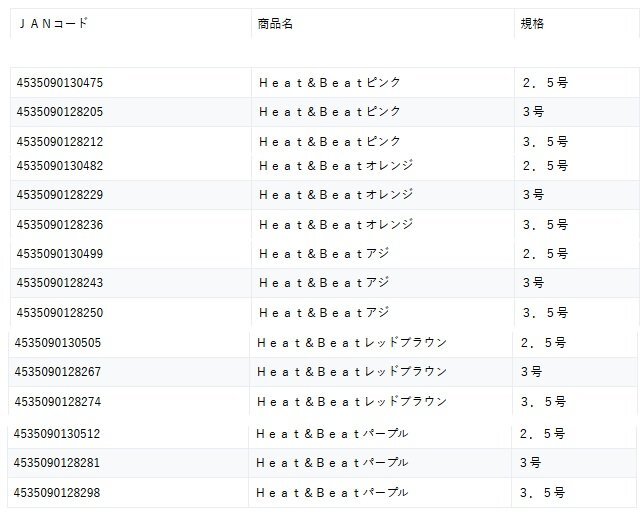This screenshot has height=519, width=644.
Task: Click the 規格 column header
Action: point(532,23)
